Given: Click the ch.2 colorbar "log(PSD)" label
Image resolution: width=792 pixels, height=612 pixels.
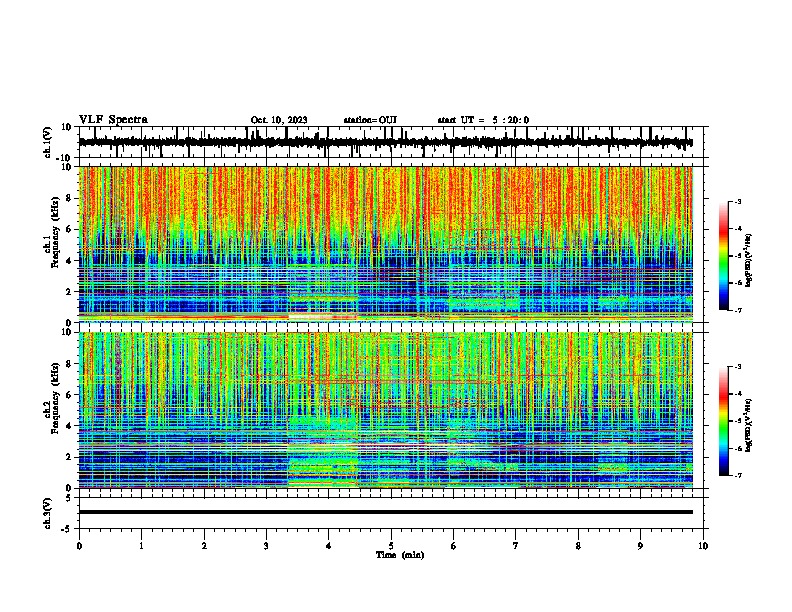Looking at the screenshot, I should click(748, 426).
